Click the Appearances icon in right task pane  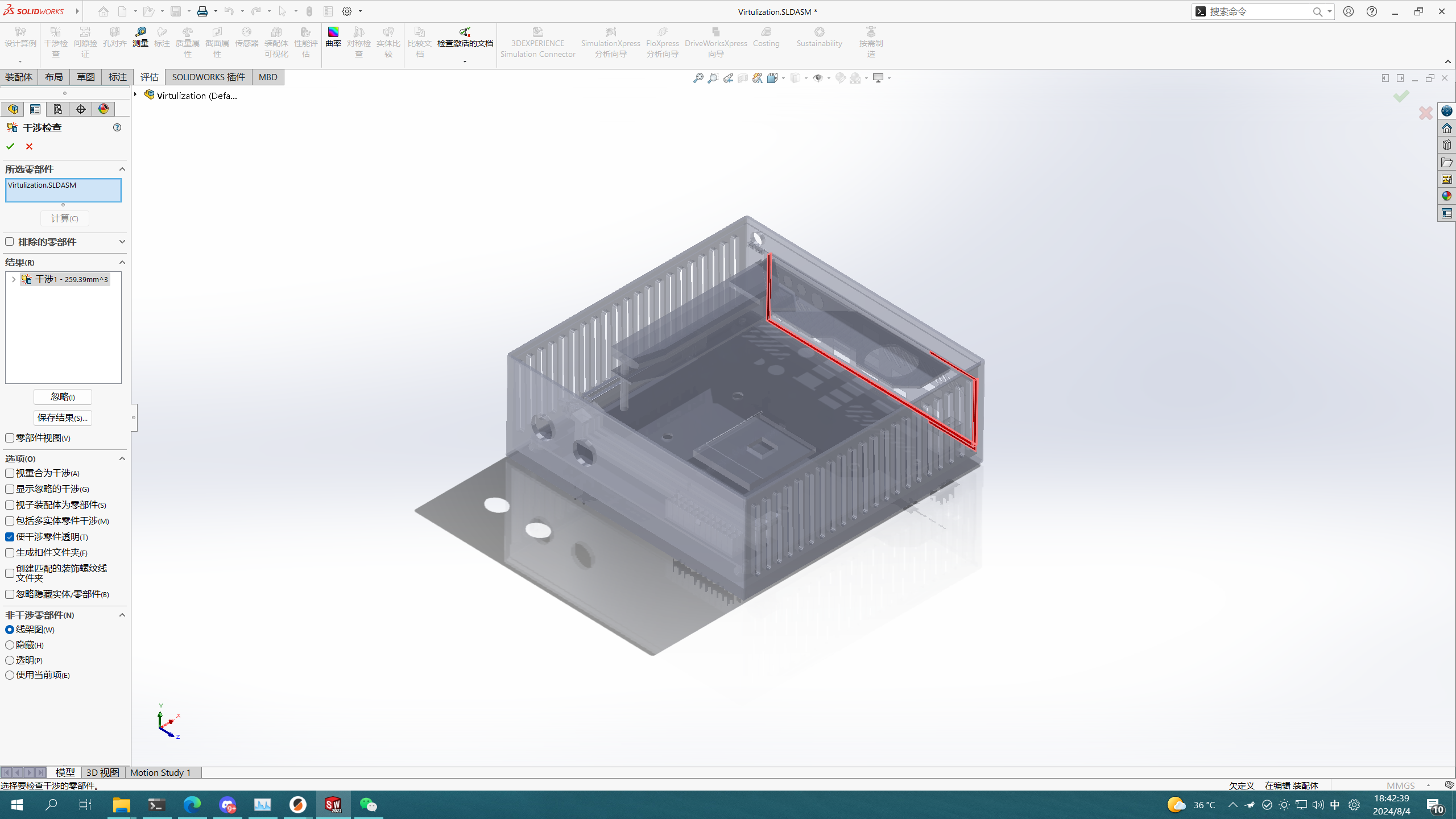(1446, 196)
